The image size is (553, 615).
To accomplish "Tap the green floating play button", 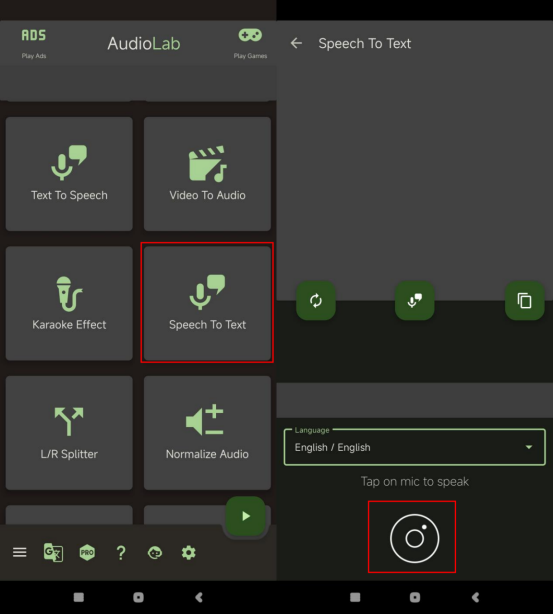I will 246,516.
